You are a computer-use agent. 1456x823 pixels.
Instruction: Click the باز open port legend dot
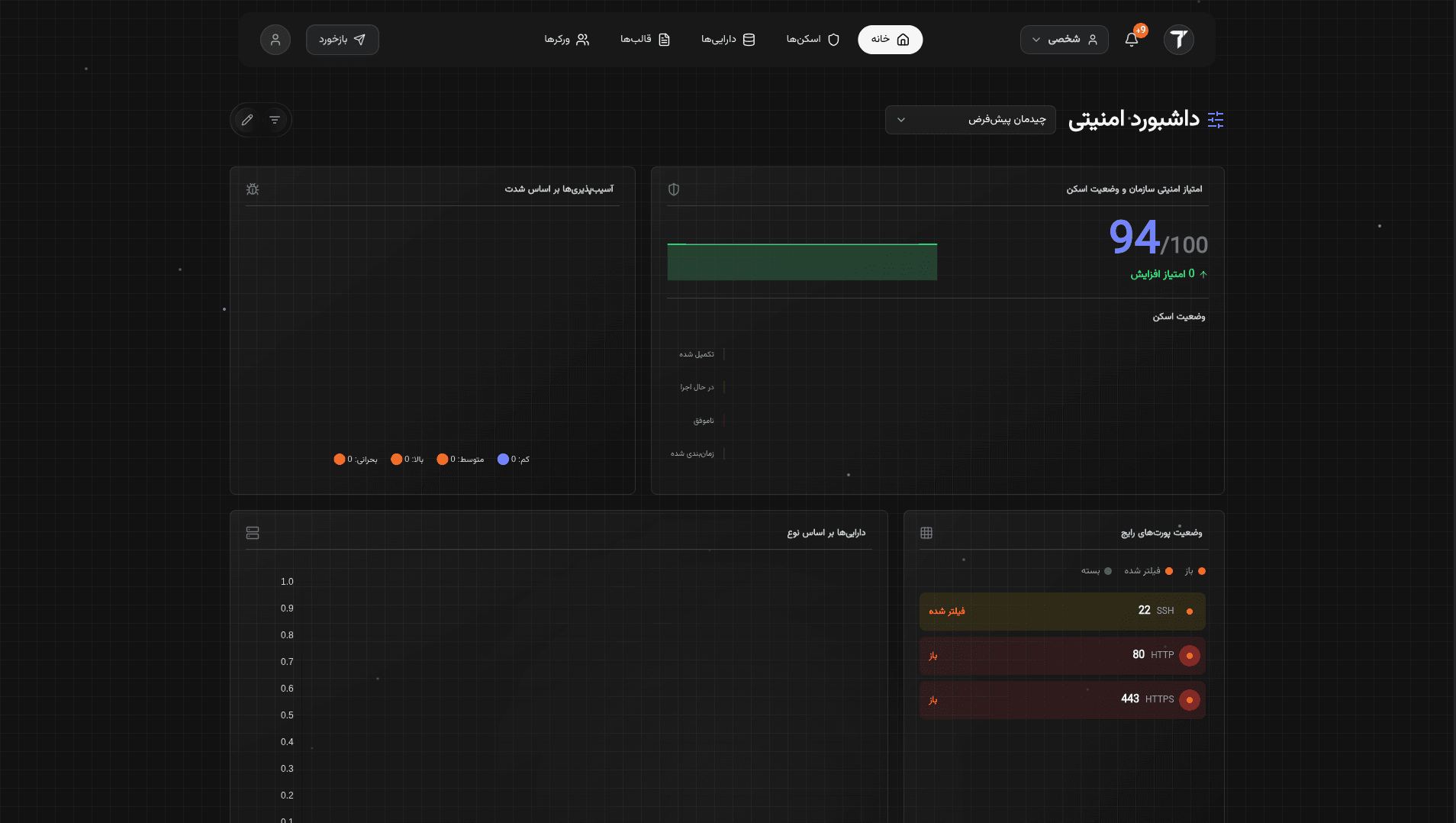(1202, 571)
